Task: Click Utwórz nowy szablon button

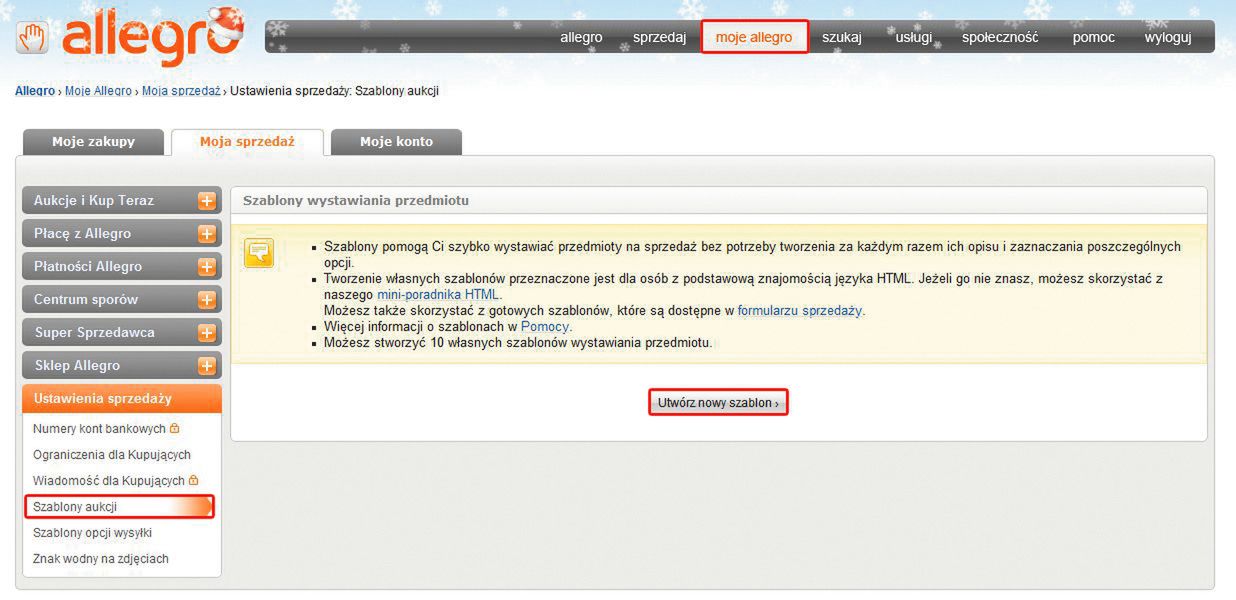Action: tap(718, 402)
